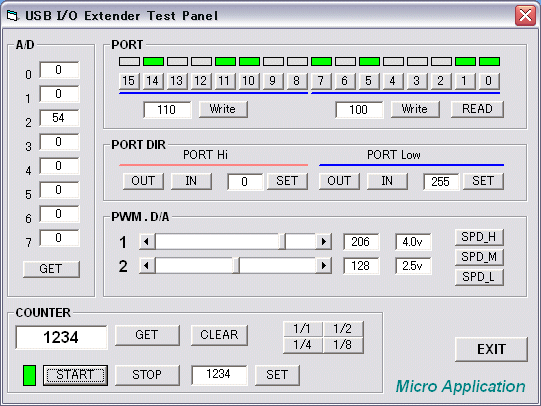This screenshot has height=406, width=541.
Task: Click the EXIT button
Action: [x=491, y=349]
